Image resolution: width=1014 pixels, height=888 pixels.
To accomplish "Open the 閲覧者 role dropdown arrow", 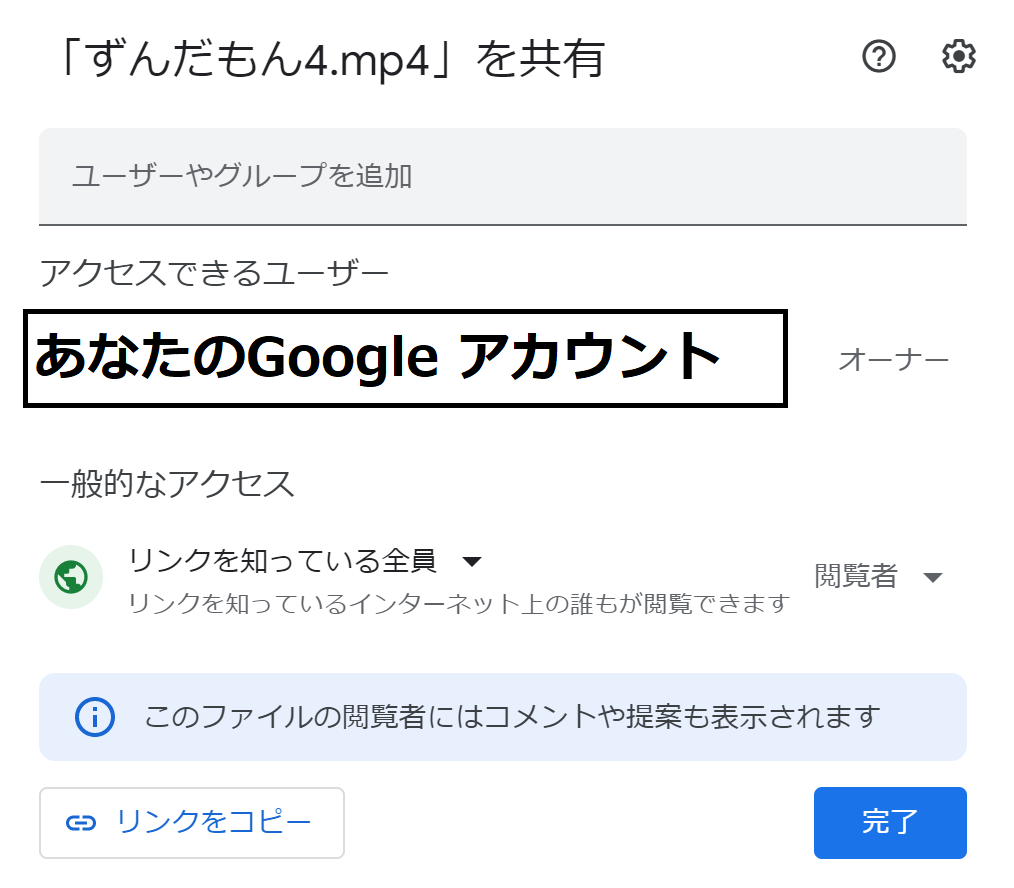I will [933, 577].
